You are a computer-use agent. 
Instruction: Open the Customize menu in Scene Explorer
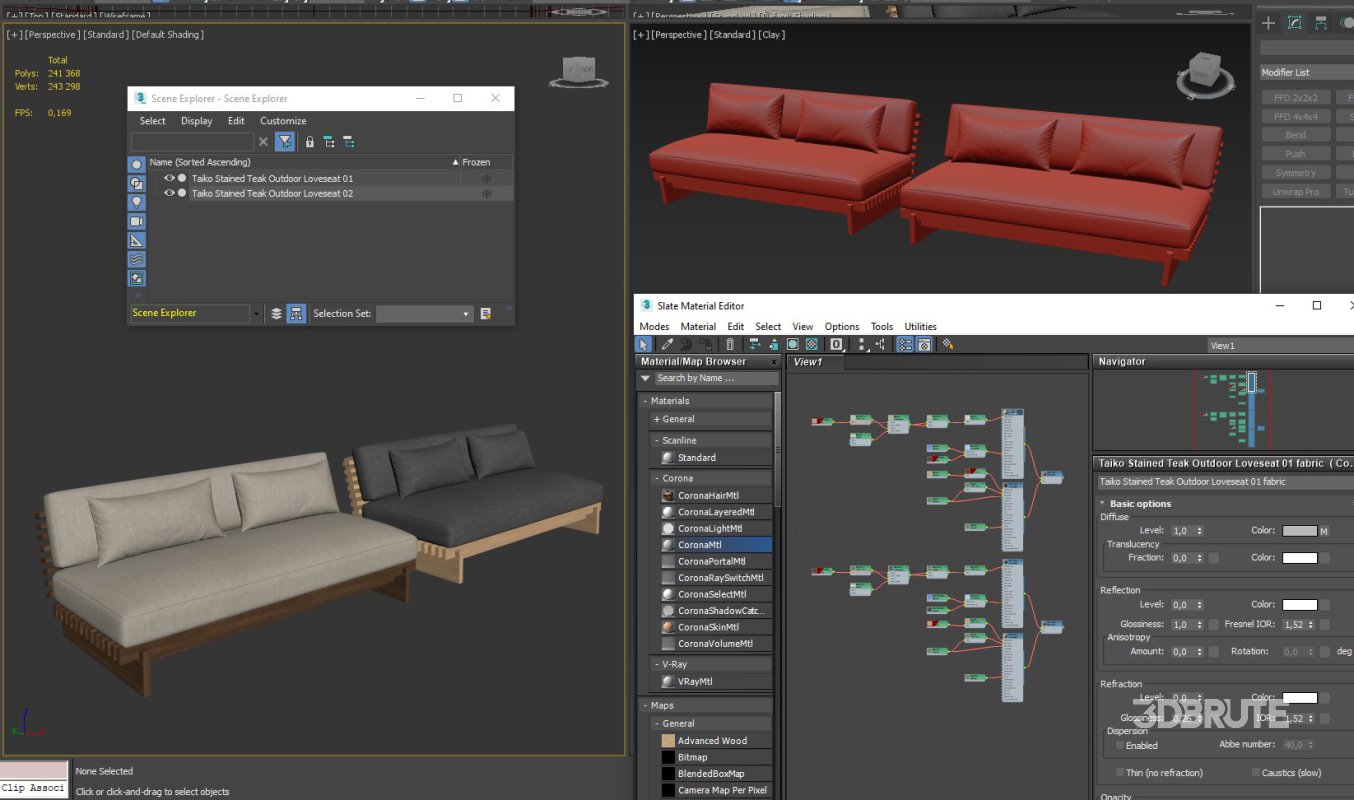283,121
